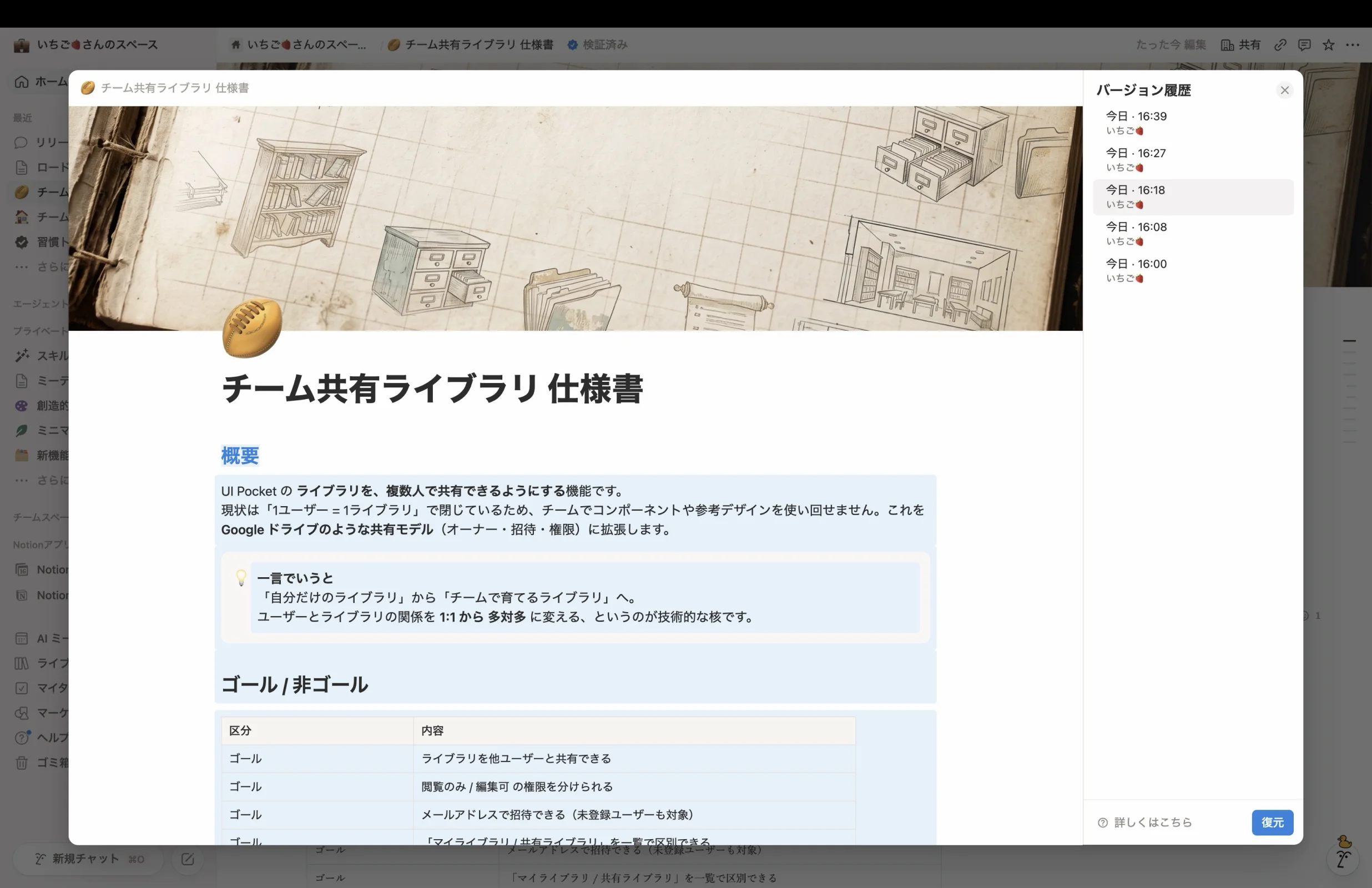Click the calendar icon next to first Notion item
1372x888 pixels.
coord(21,569)
